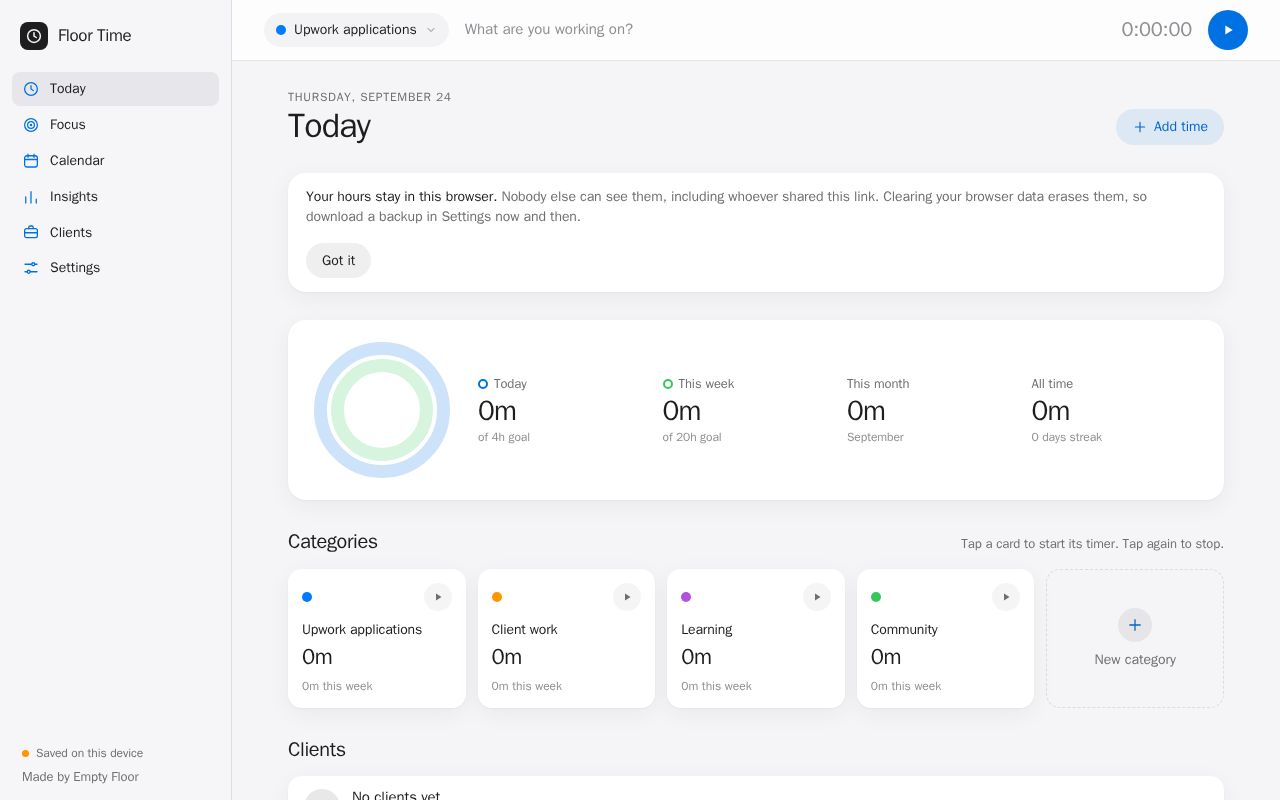Click the 0:00:00 timer display
1280x800 pixels.
tap(1156, 30)
